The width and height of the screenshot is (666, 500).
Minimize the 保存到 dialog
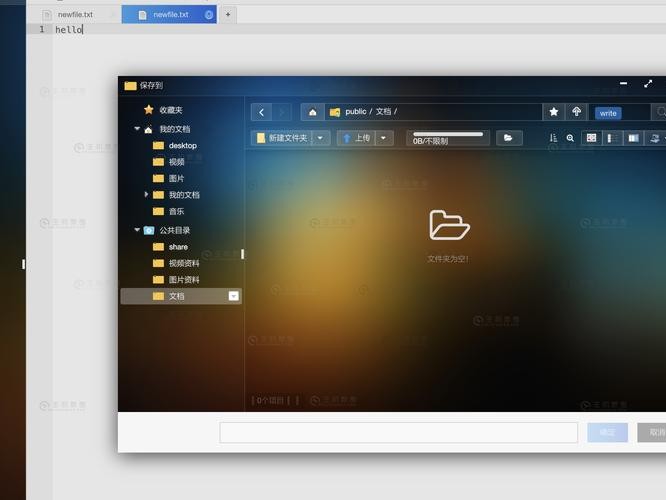(623, 84)
